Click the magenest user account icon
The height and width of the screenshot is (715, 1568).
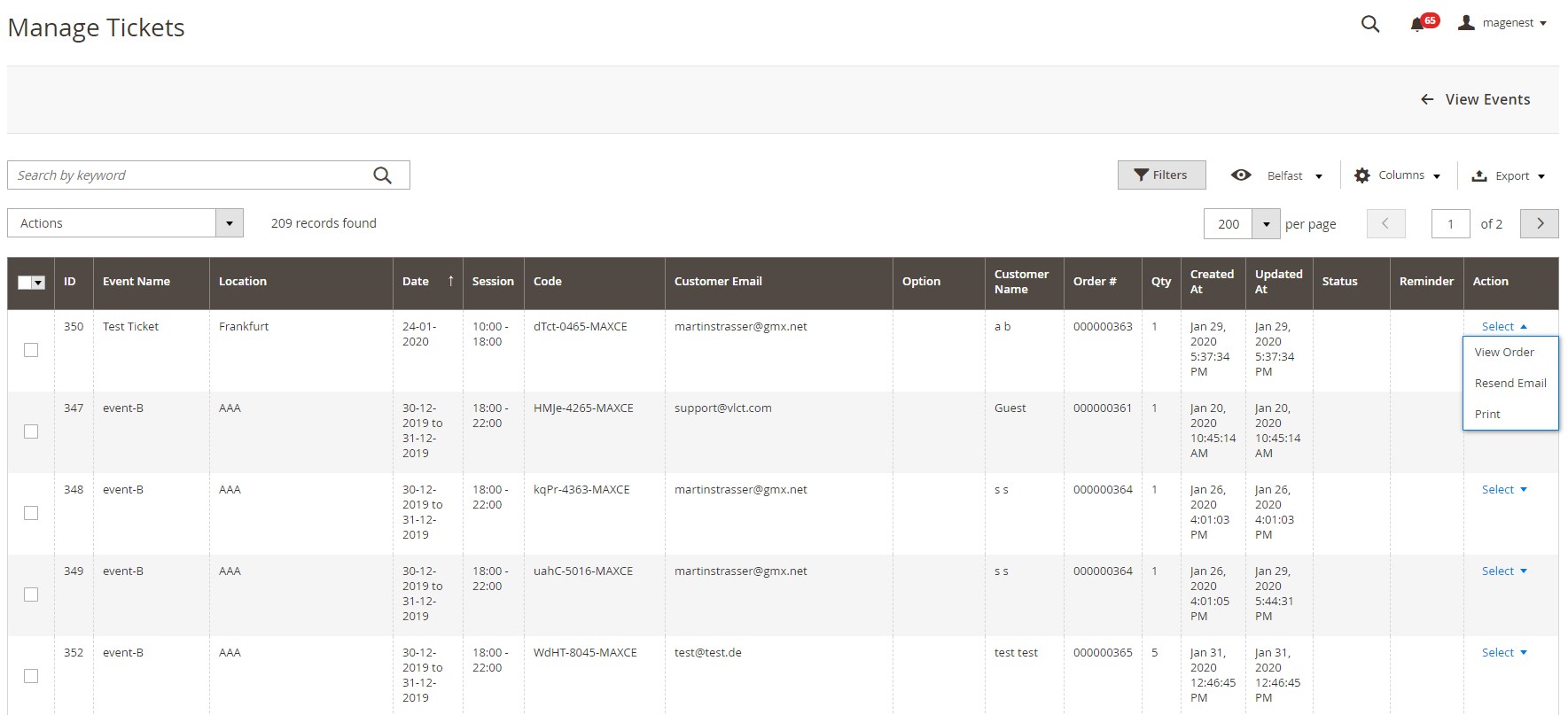point(1467,23)
